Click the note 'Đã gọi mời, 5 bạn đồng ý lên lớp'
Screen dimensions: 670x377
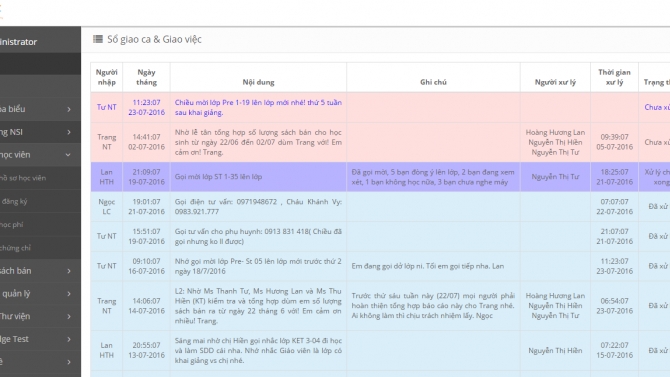point(433,177)
